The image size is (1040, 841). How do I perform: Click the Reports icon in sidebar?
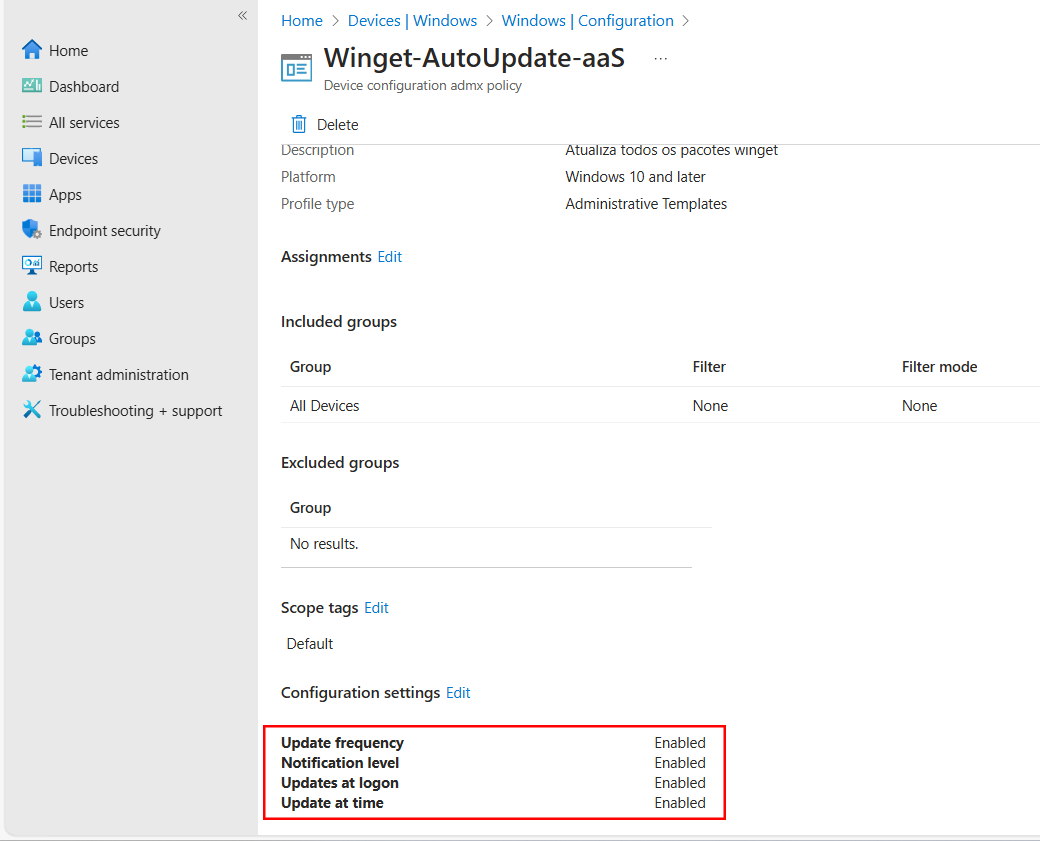click(x=32, y=266)
